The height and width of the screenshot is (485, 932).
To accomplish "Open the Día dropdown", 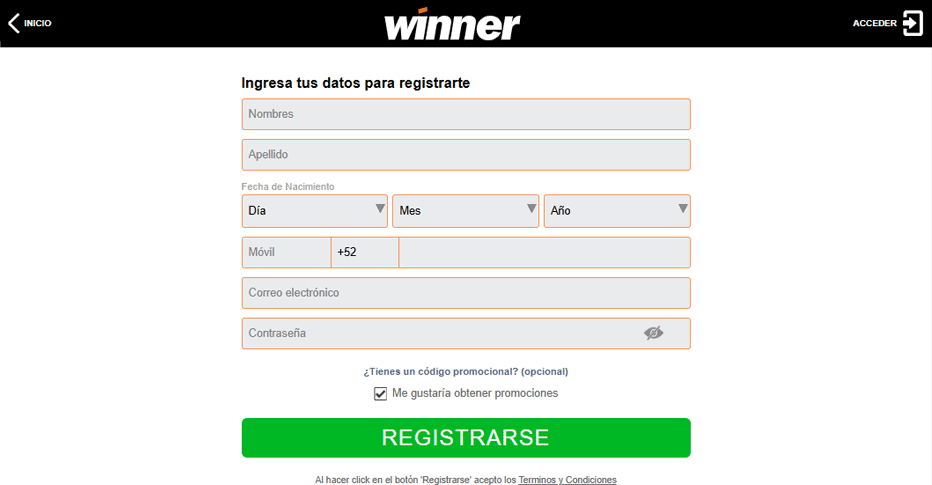I will 314,211.
